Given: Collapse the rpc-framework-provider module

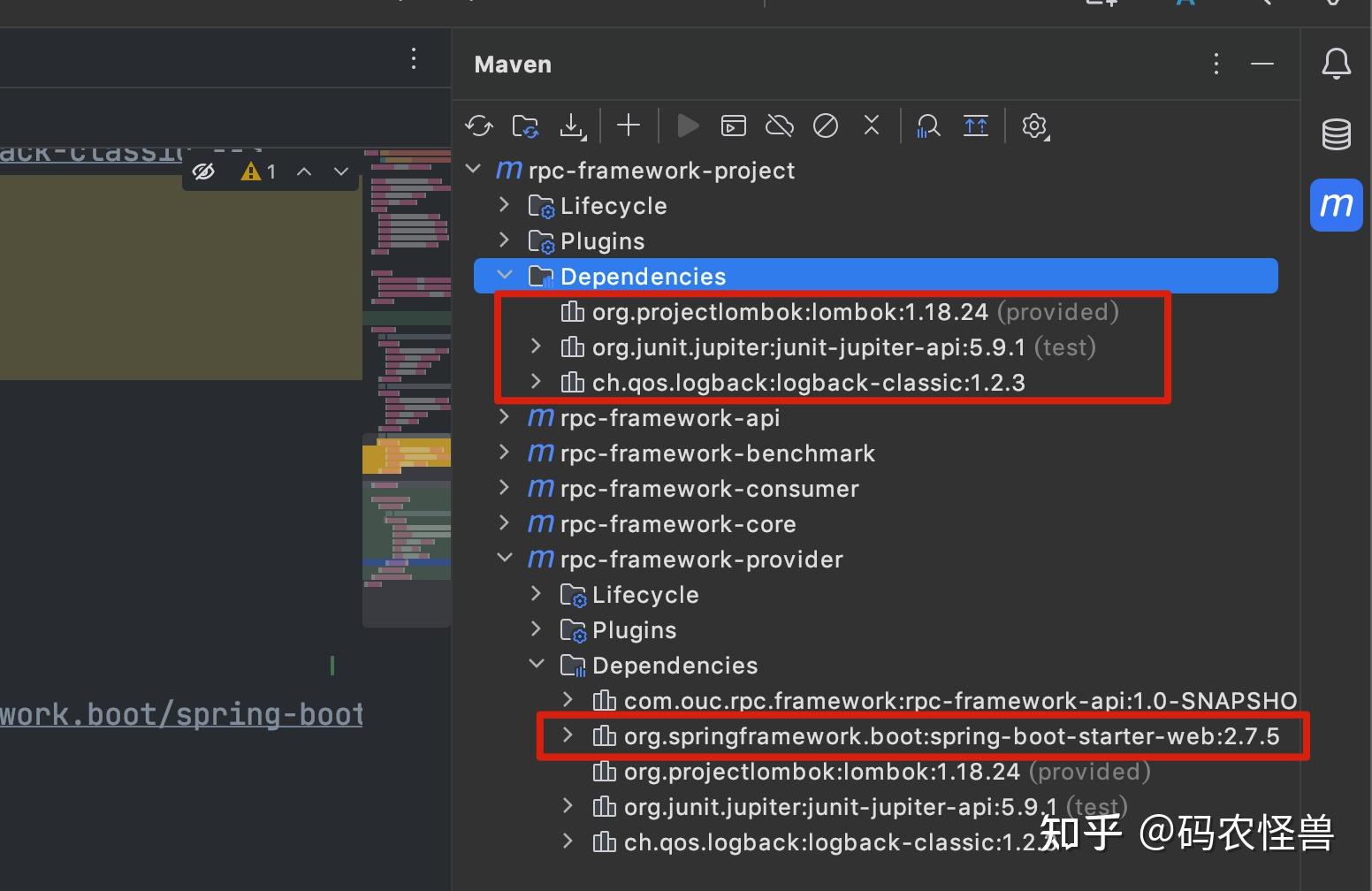Looking at the screenshot, I should pos(505,558).
